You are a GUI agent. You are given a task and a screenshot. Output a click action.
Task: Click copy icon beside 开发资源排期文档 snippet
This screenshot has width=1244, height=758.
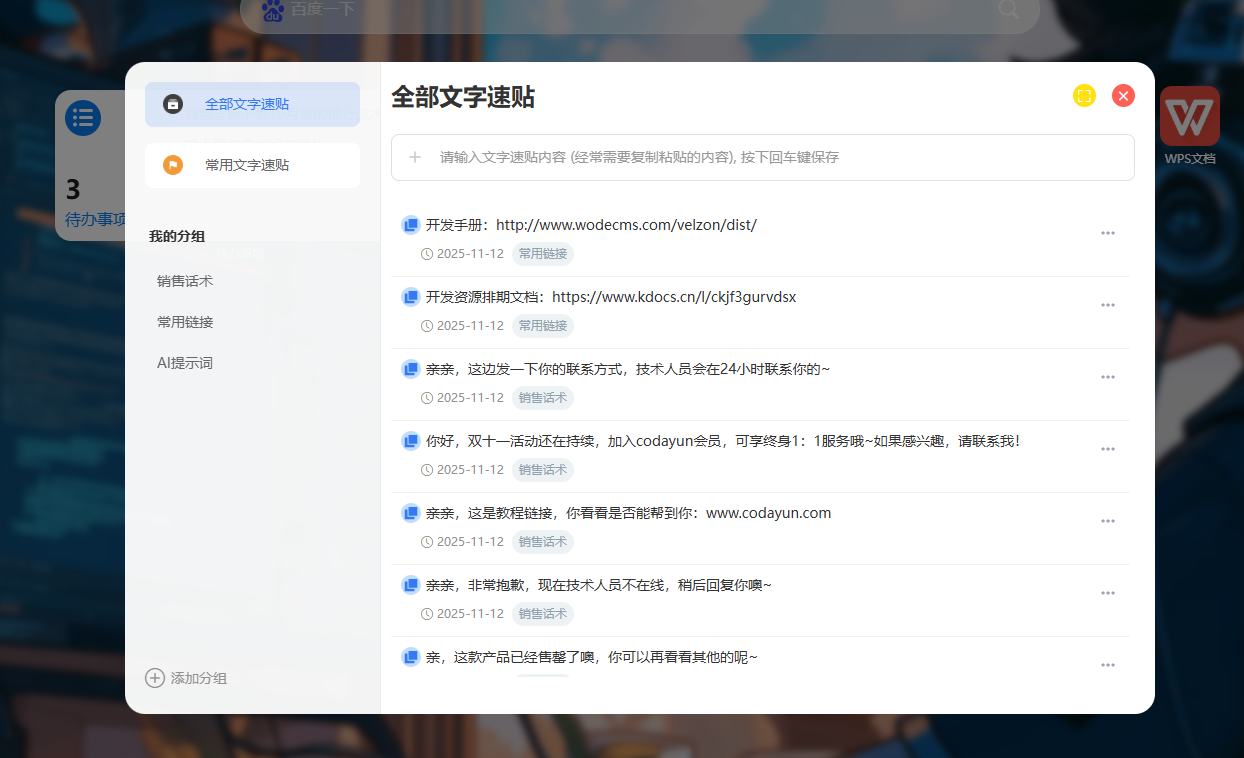410,297
